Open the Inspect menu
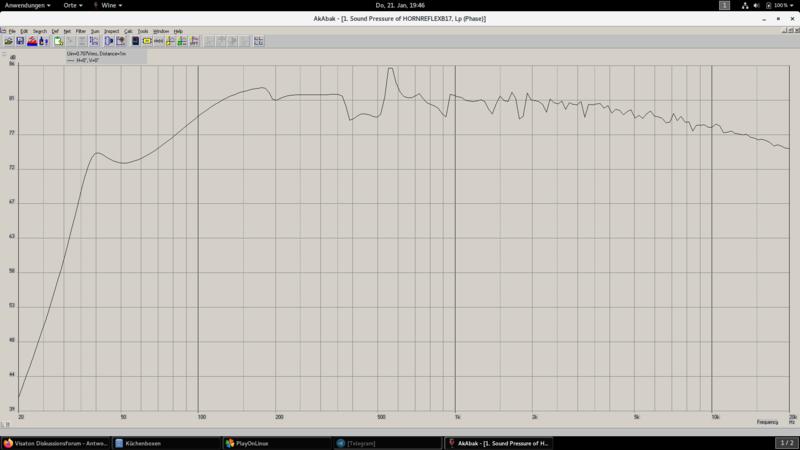Image resolution: width=800 pixels, height=450 pixels. pyautogui.click(x=111, y=31)
